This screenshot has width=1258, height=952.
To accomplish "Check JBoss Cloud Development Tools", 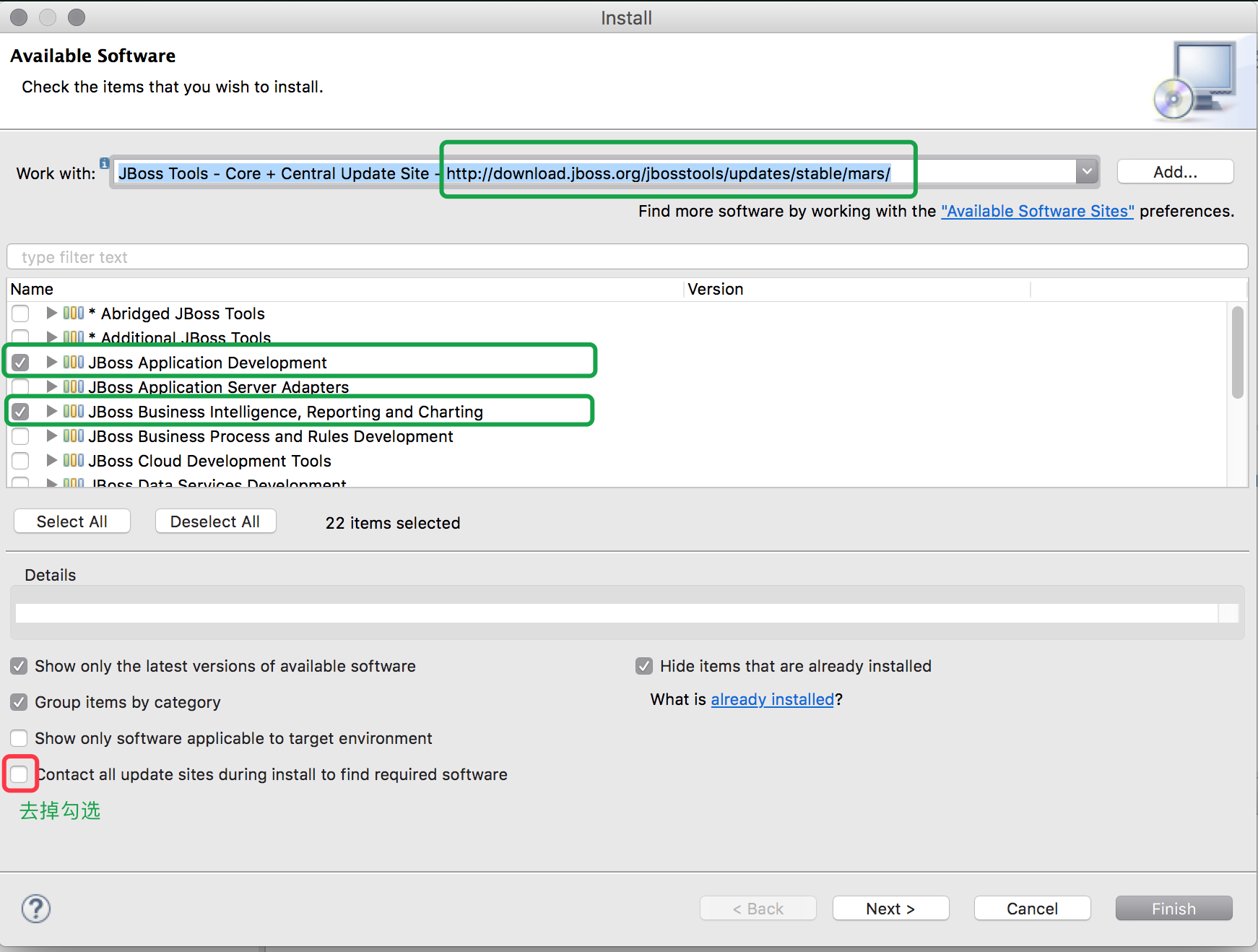I will point(20,461).
